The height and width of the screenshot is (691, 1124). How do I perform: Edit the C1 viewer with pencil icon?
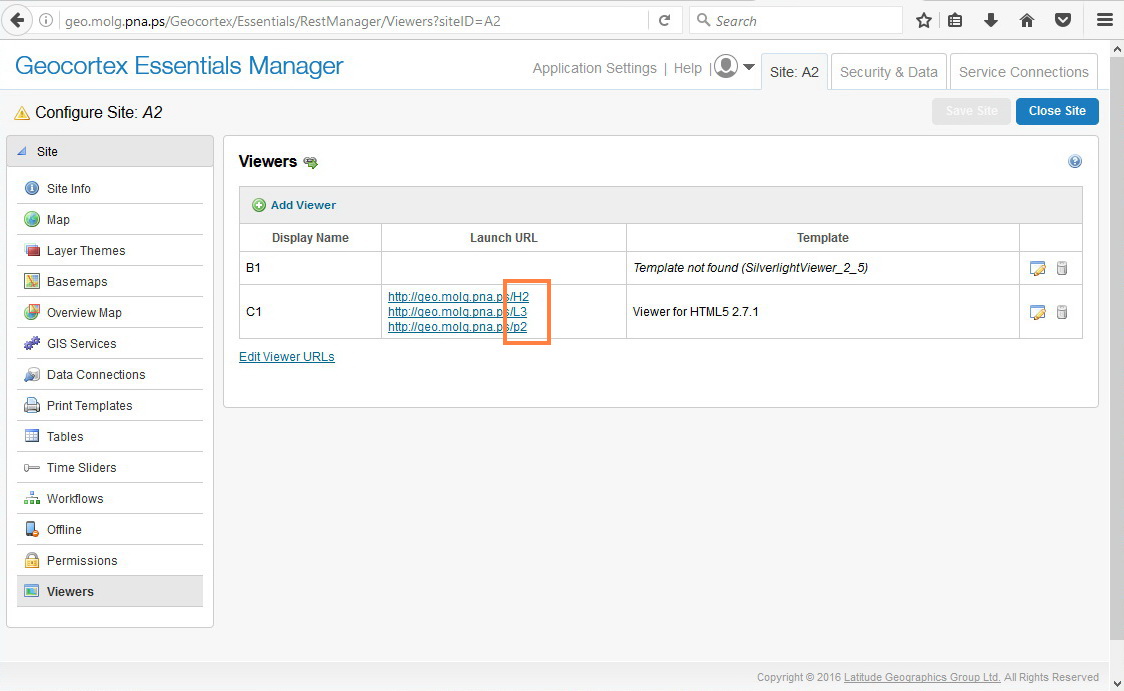tap(1037, 312)
